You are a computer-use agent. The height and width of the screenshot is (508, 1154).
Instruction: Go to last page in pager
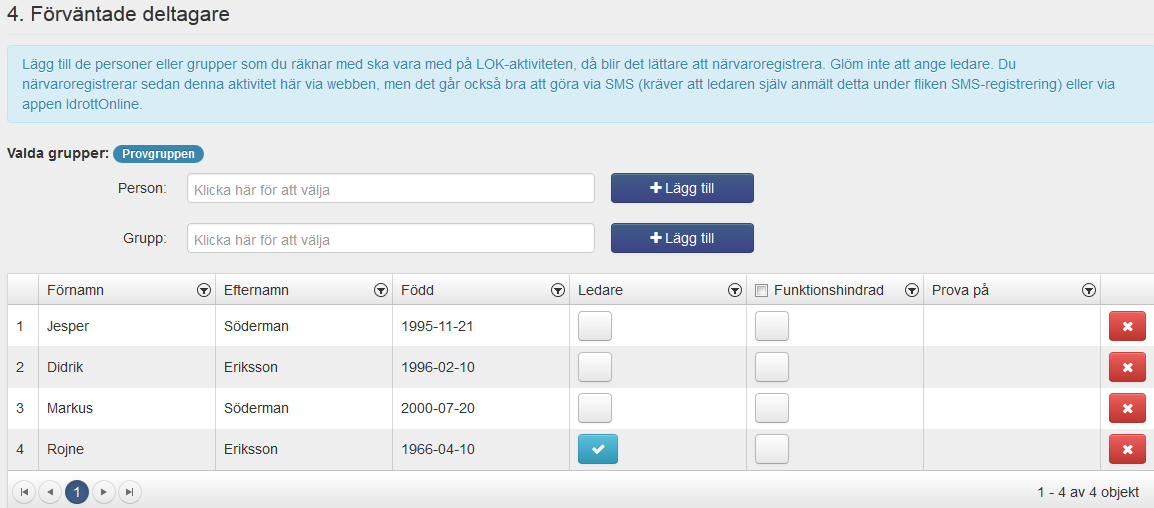pos(130,492)
